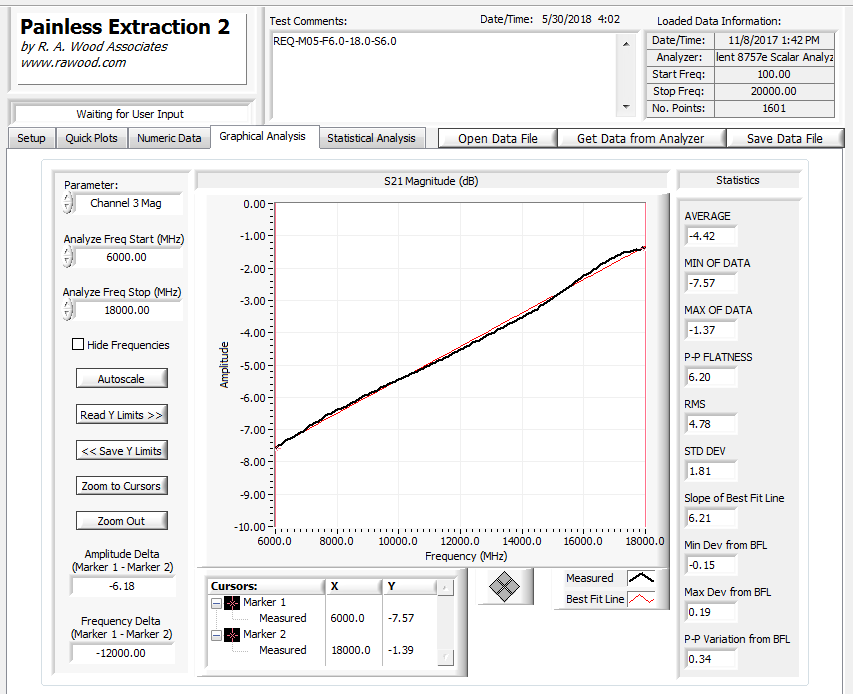Click the X column header in Cursors table

(353, 586)
